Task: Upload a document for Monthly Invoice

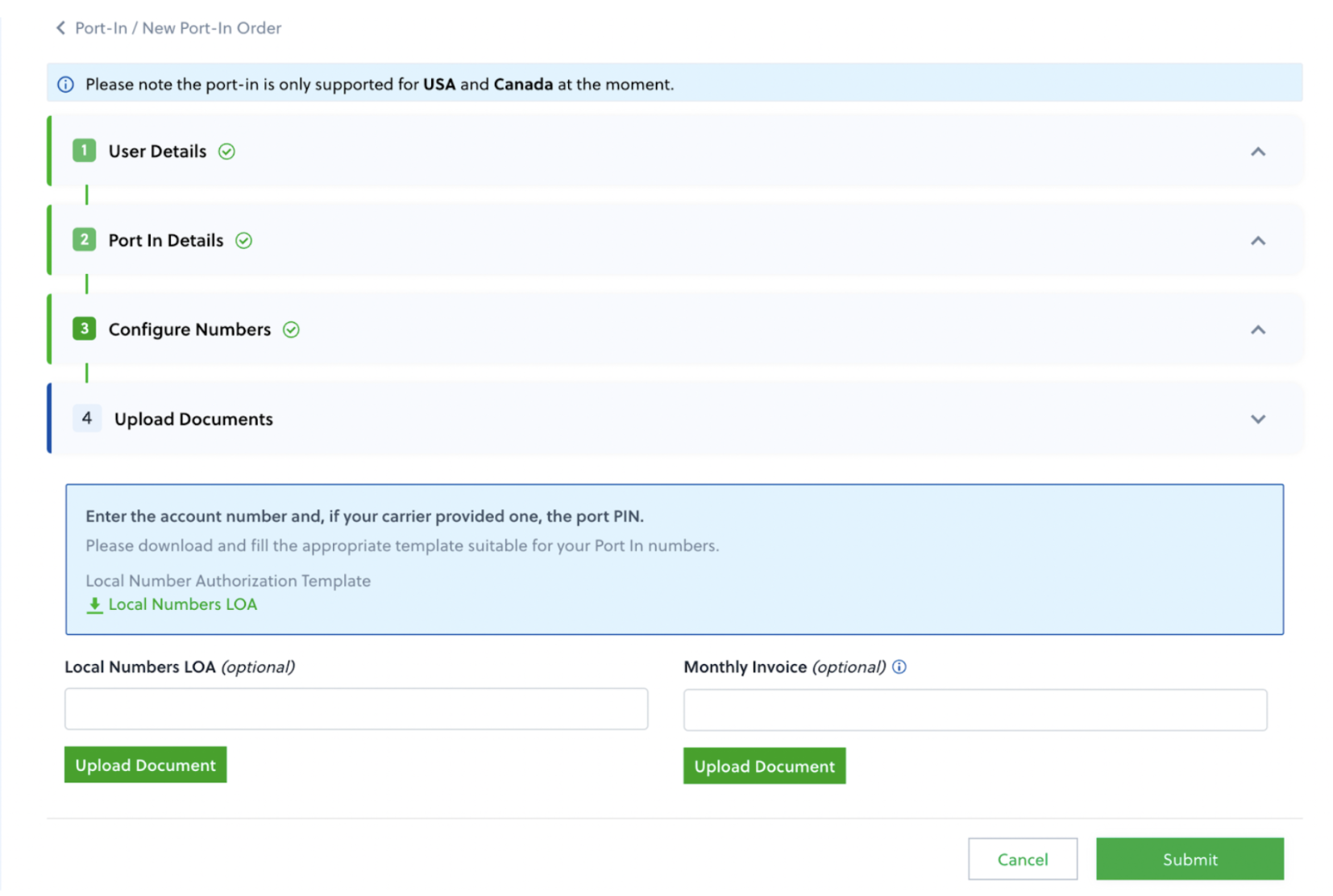Action: pyautogui.click(x=764, y=766)
